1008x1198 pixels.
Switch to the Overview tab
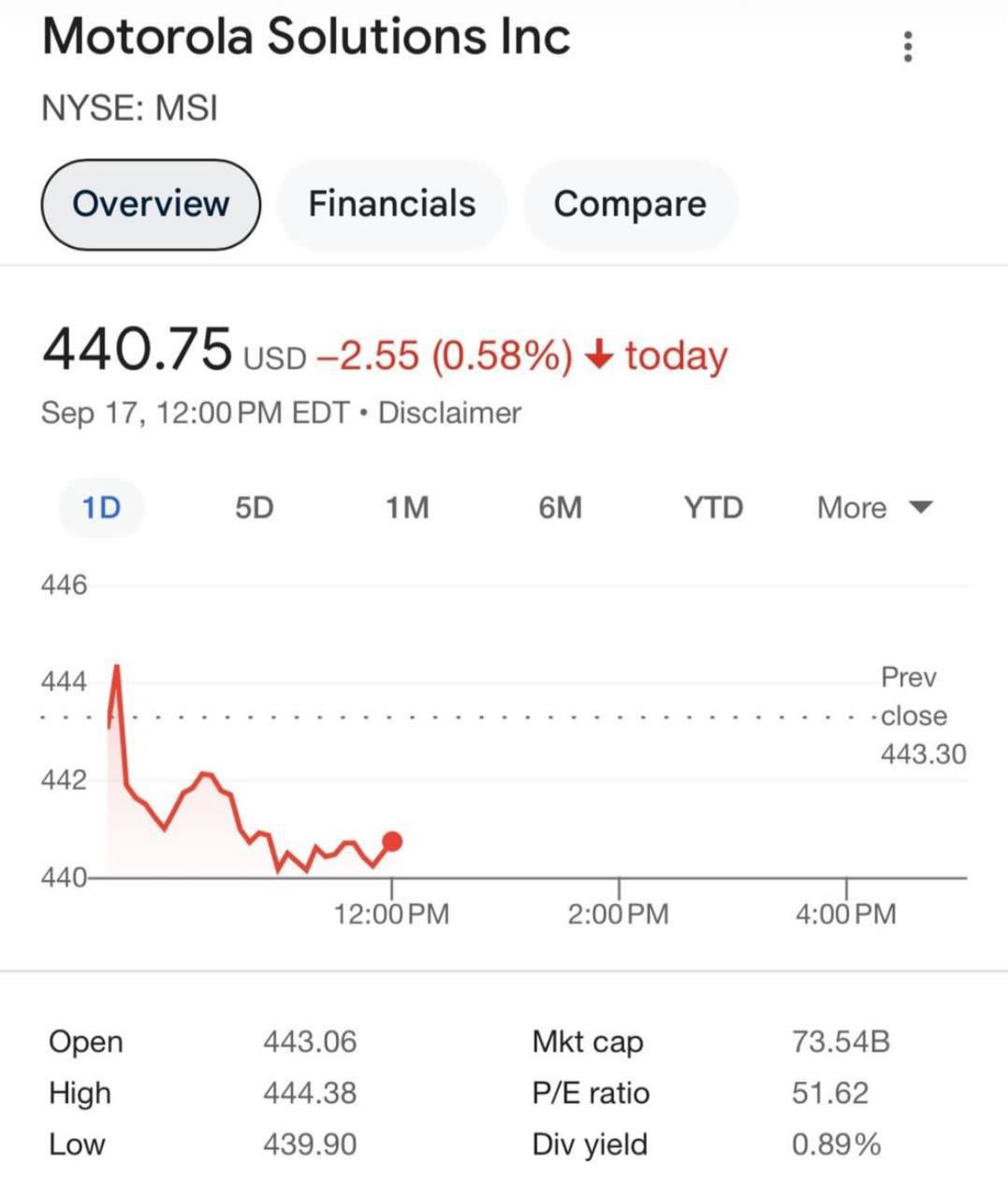(151, 204)
